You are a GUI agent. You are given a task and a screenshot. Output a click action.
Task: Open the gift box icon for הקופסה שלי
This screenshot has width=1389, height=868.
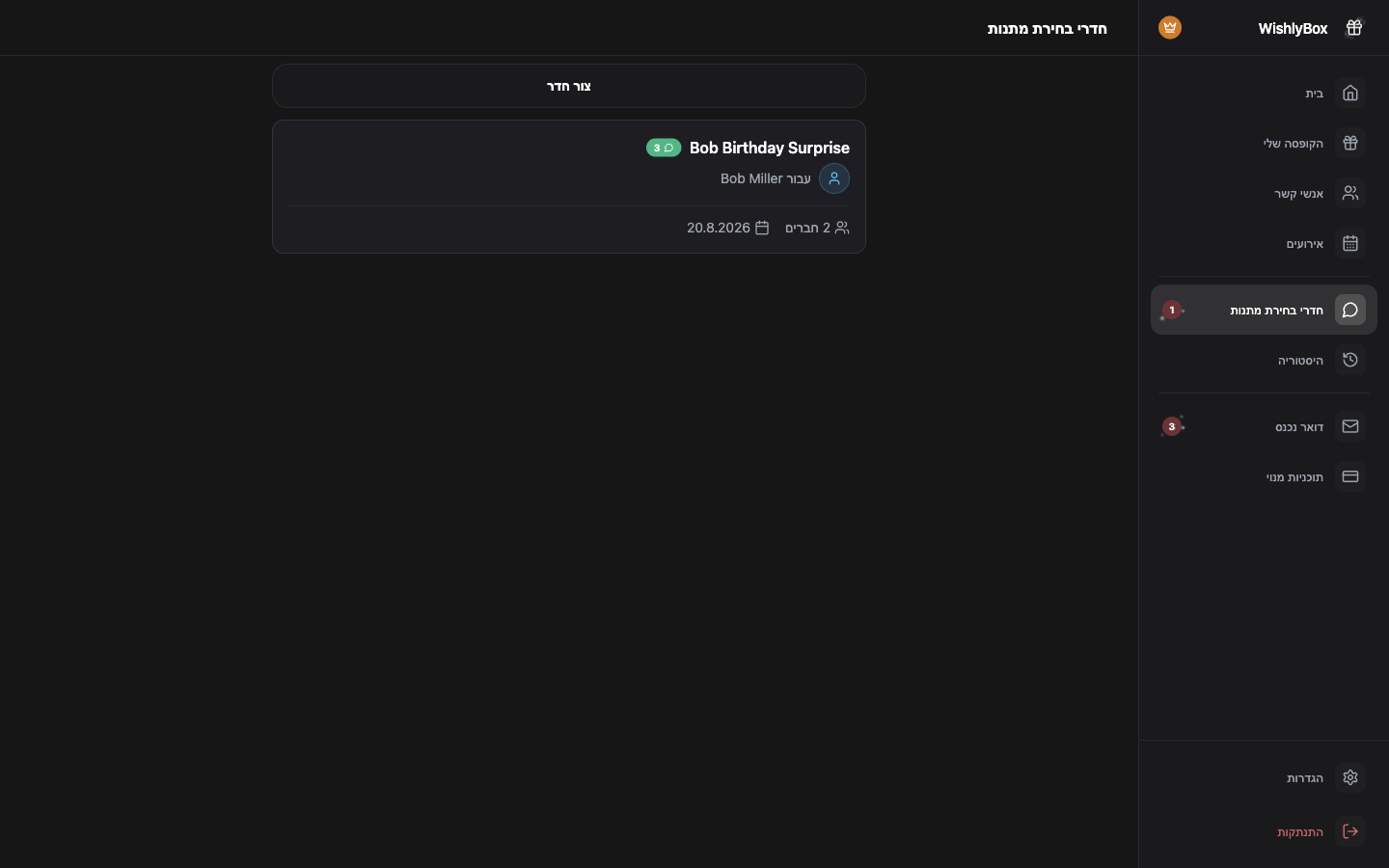pyautogui.click(x=1350, y=144)
